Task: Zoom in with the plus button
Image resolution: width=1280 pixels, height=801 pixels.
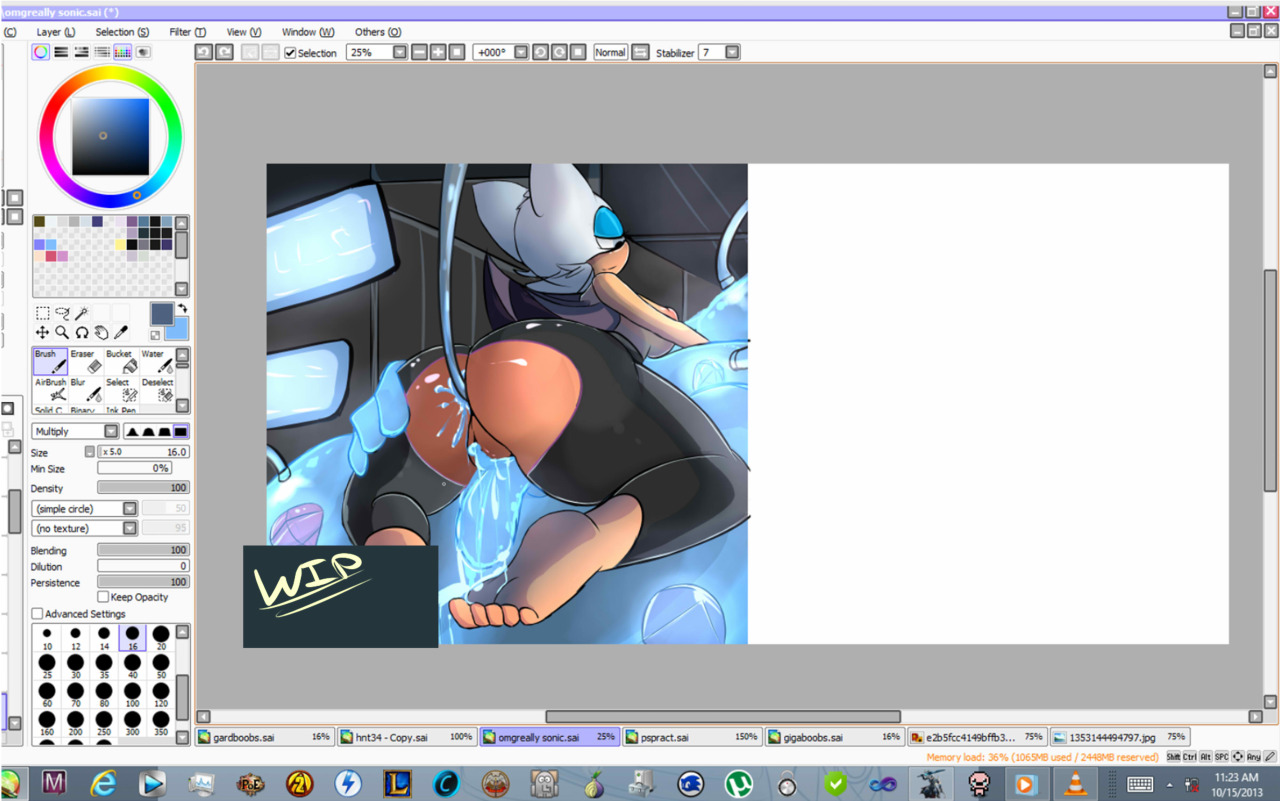Action: tap(438, 52)
